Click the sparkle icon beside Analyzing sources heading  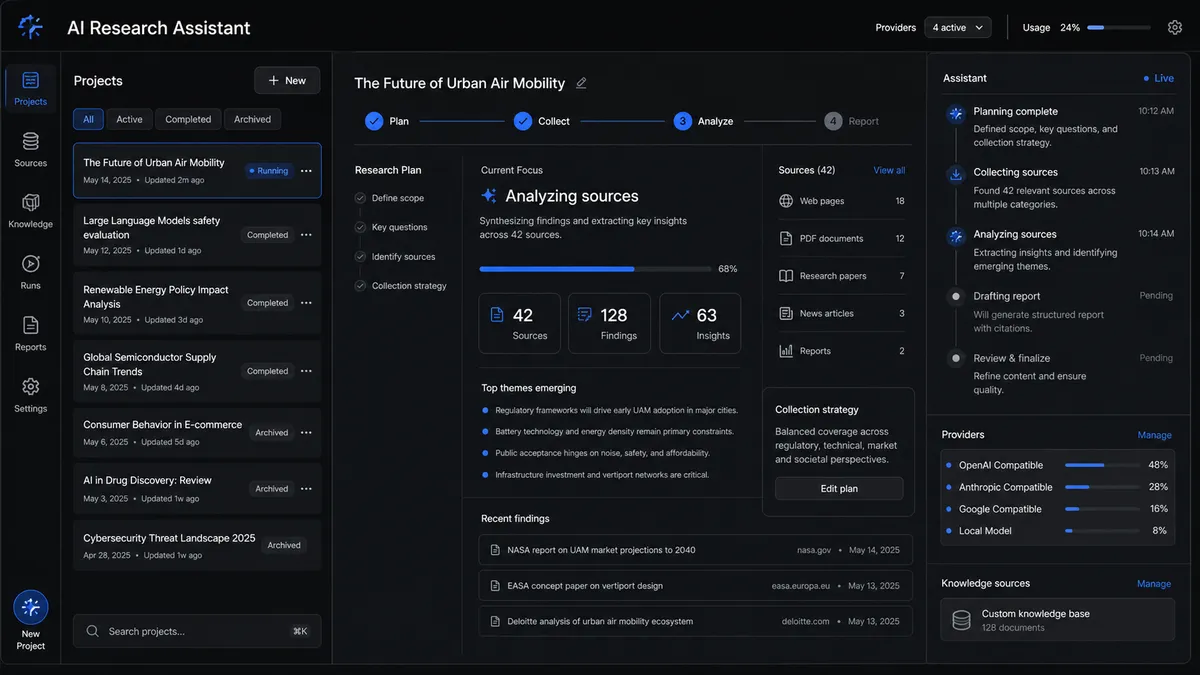click(x=489, y=196)
